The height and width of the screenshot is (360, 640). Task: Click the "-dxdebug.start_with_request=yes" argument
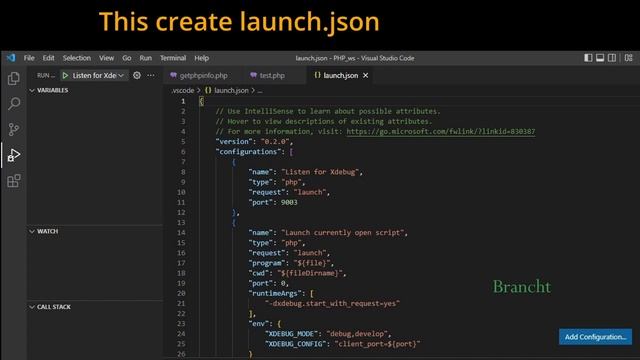332,304
